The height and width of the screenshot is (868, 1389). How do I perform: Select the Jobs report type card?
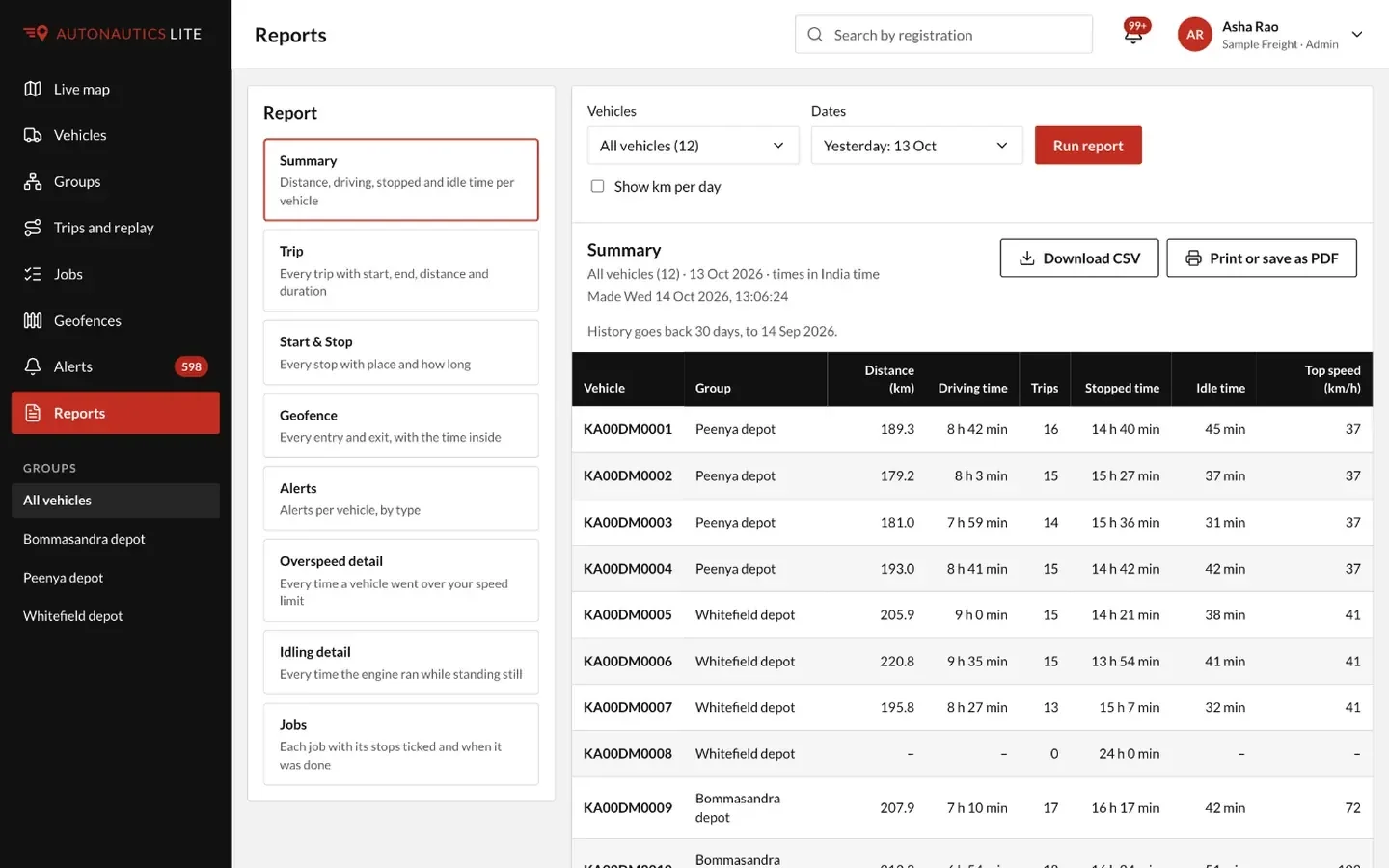pos(401,744)
